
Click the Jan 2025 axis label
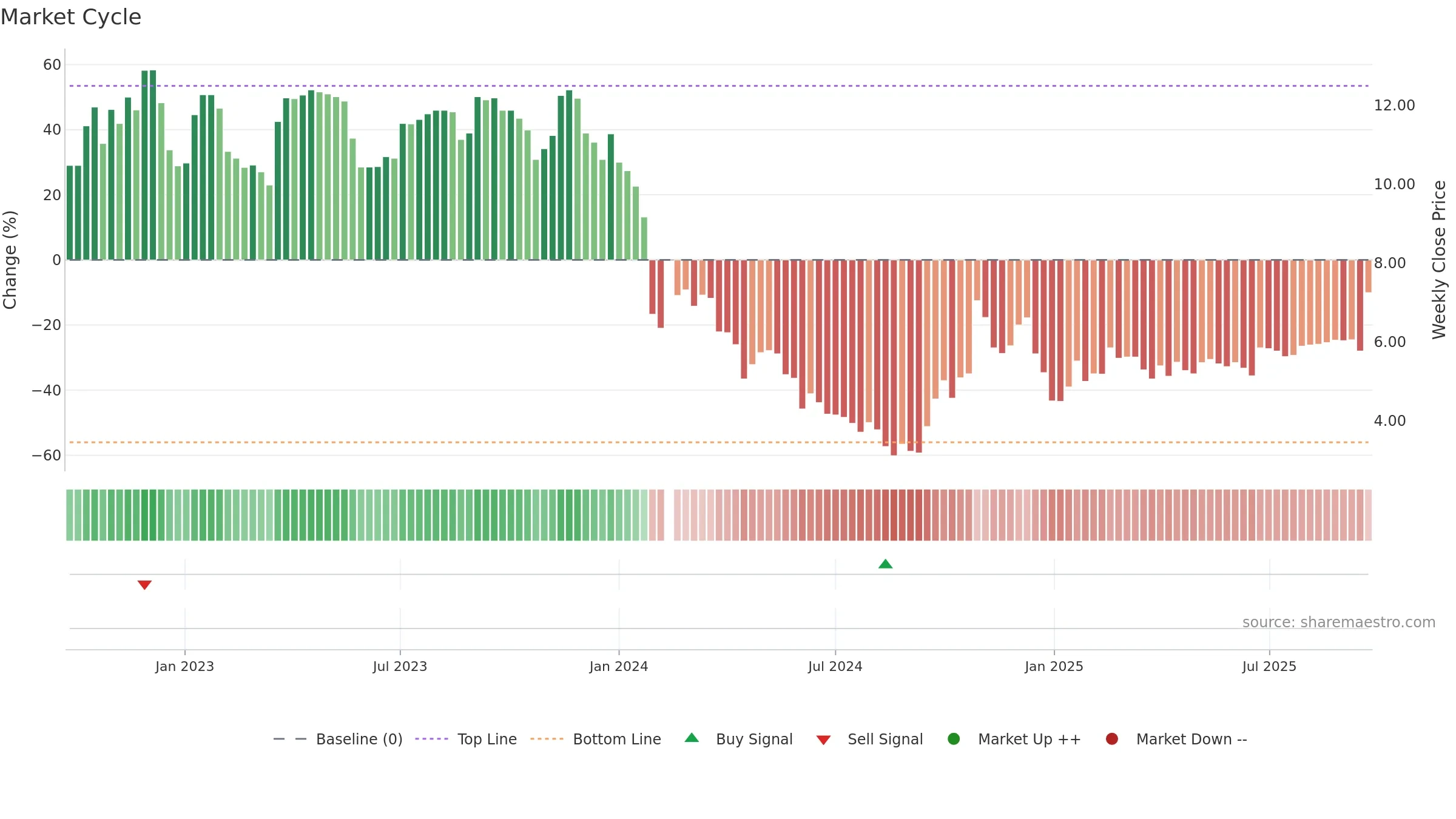pyautogui.click(x=1054, y=667)
